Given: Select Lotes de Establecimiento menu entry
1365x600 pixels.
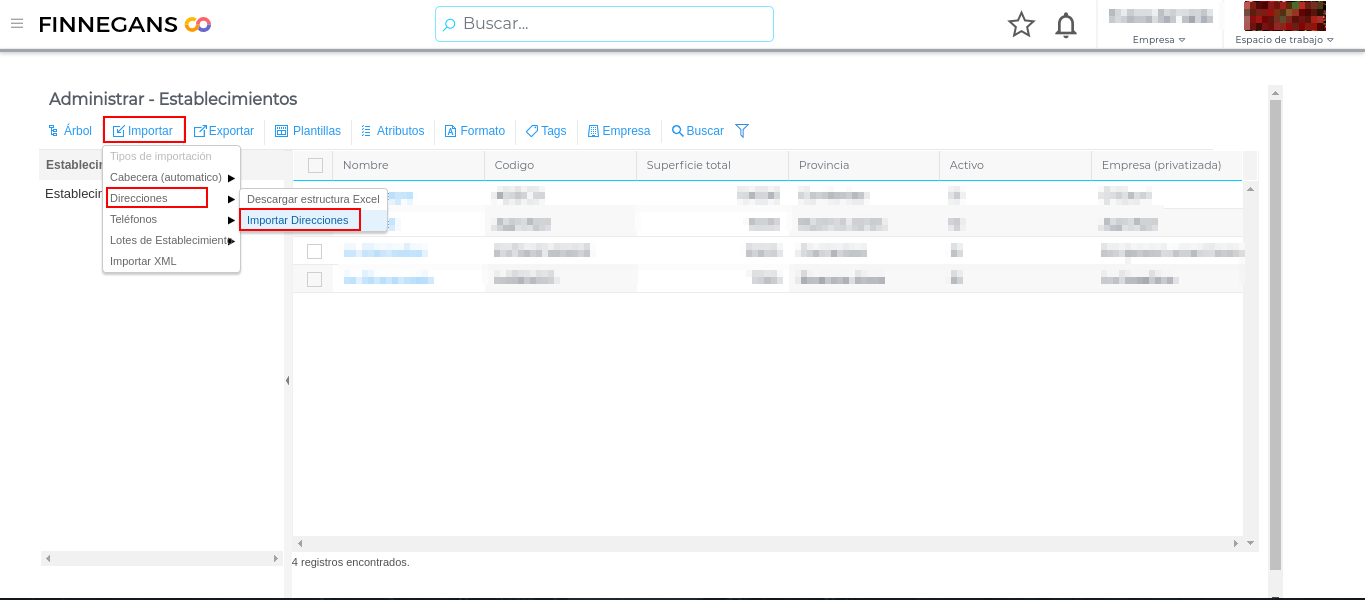Looking at the screenshot, I should [171, 240].
